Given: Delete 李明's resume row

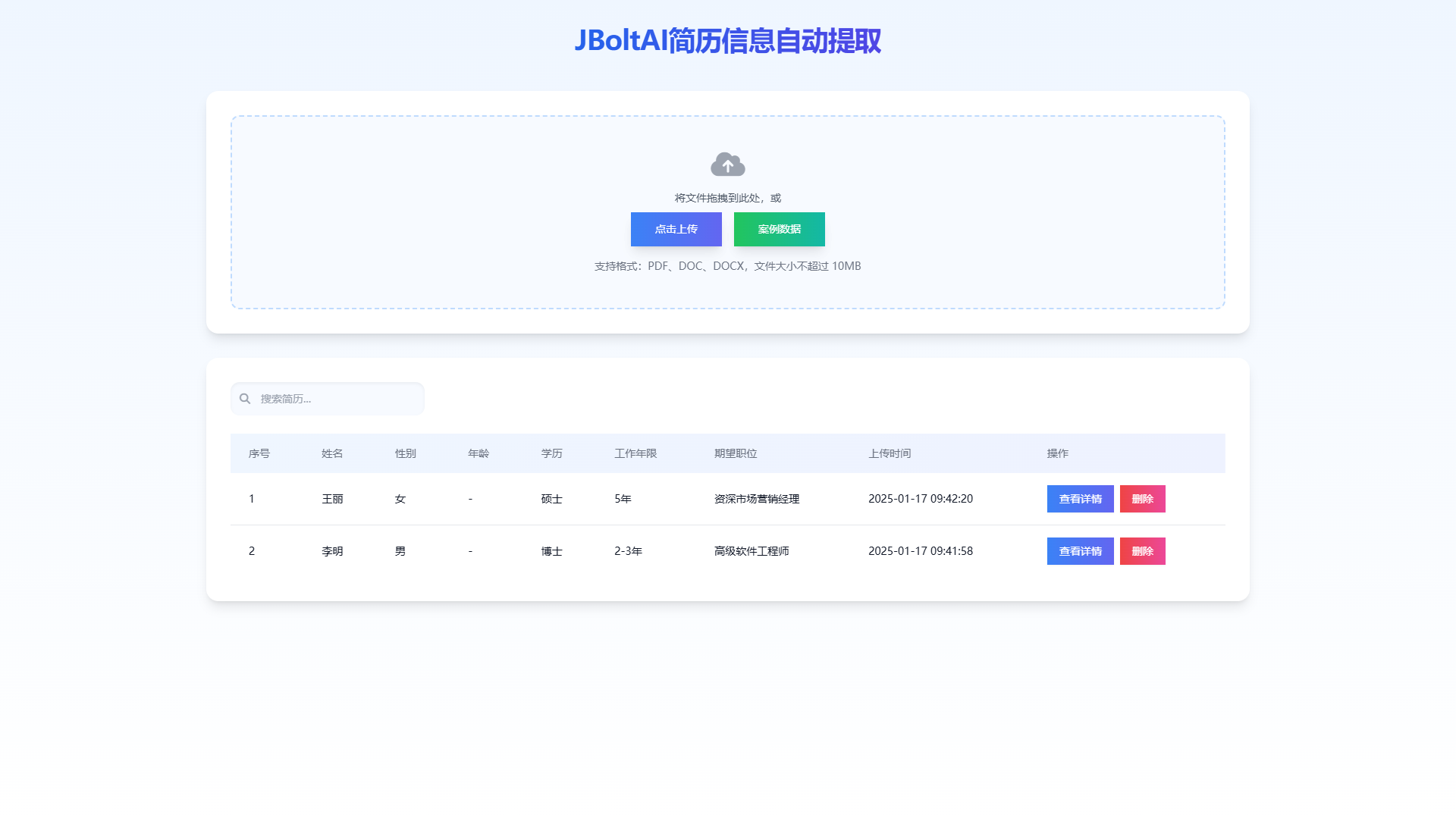Looking at the screenshot, I should (1142, 551).
